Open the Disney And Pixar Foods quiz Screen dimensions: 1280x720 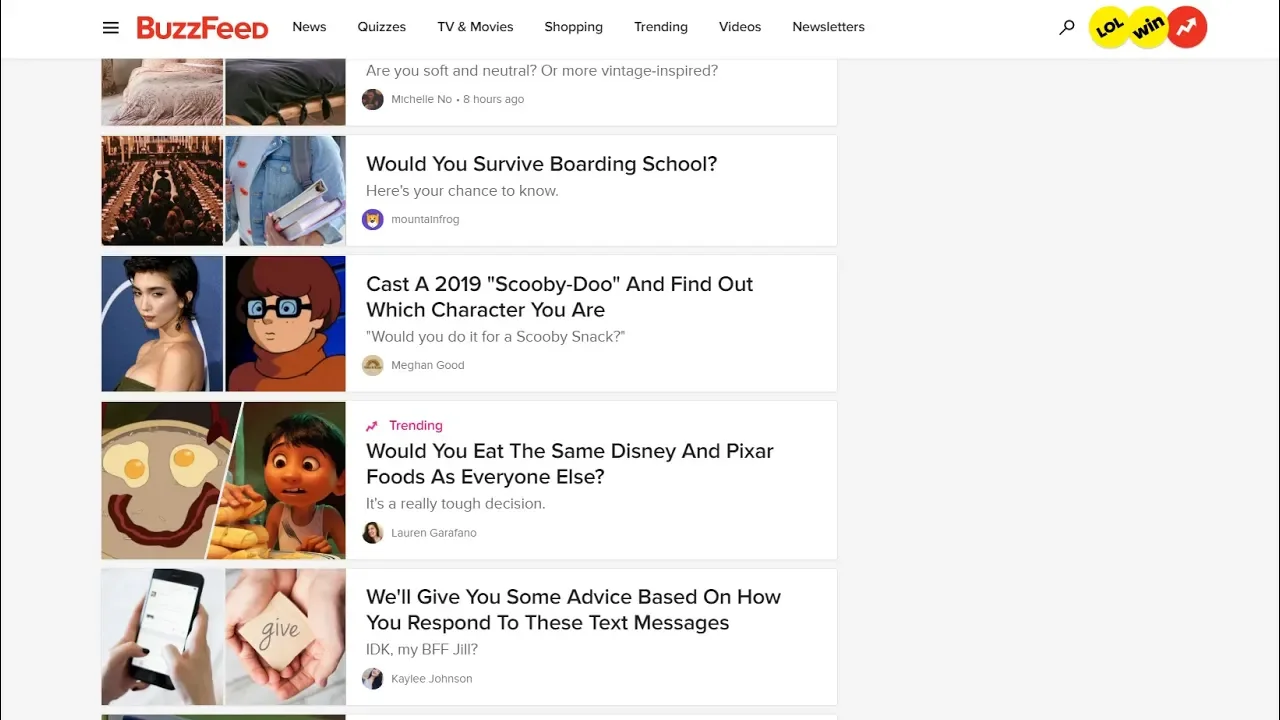(569, 464)
